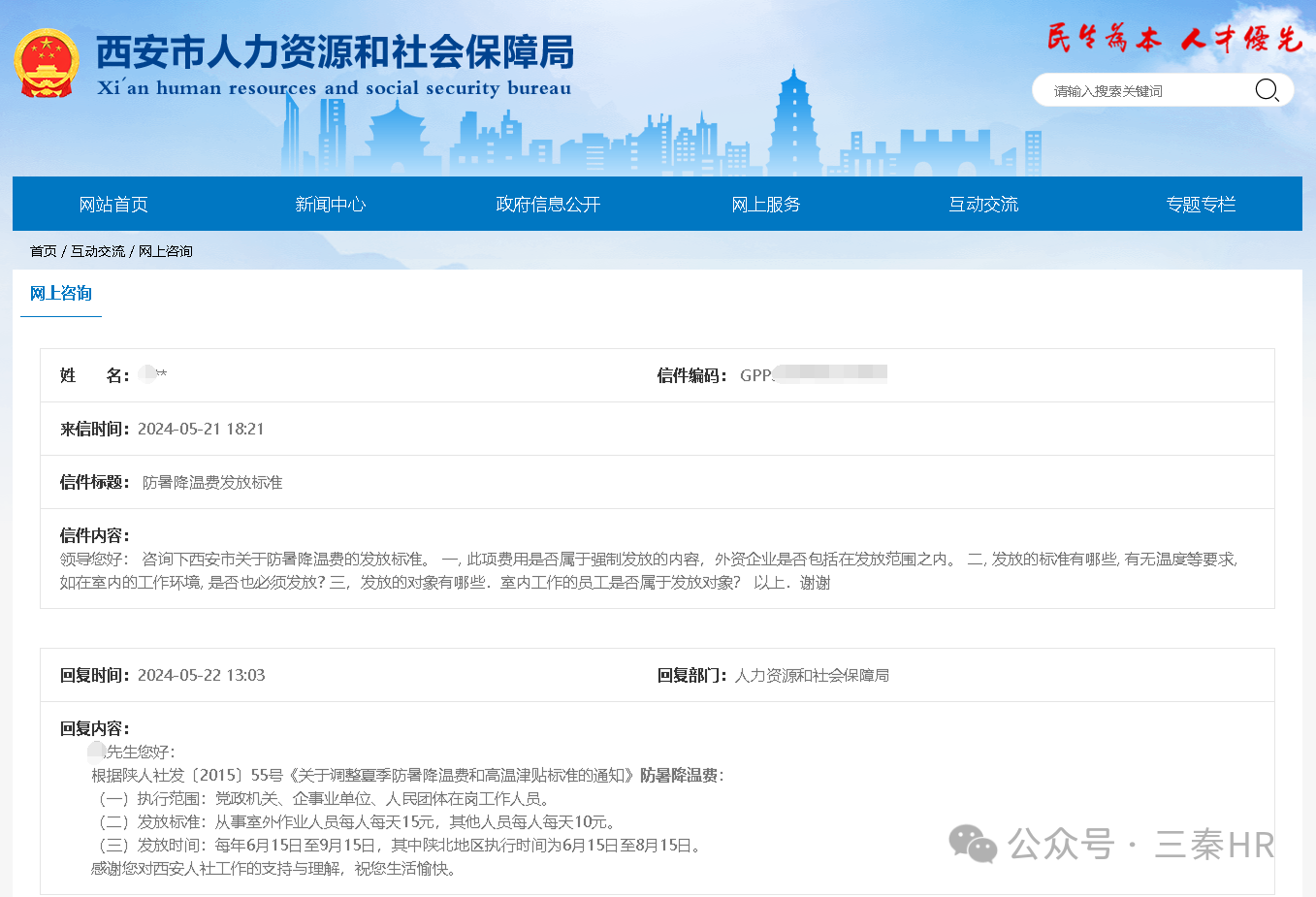
Task: Click the 西安市人力资源和社会保障局 site title
Action: [x=336, y=52]
